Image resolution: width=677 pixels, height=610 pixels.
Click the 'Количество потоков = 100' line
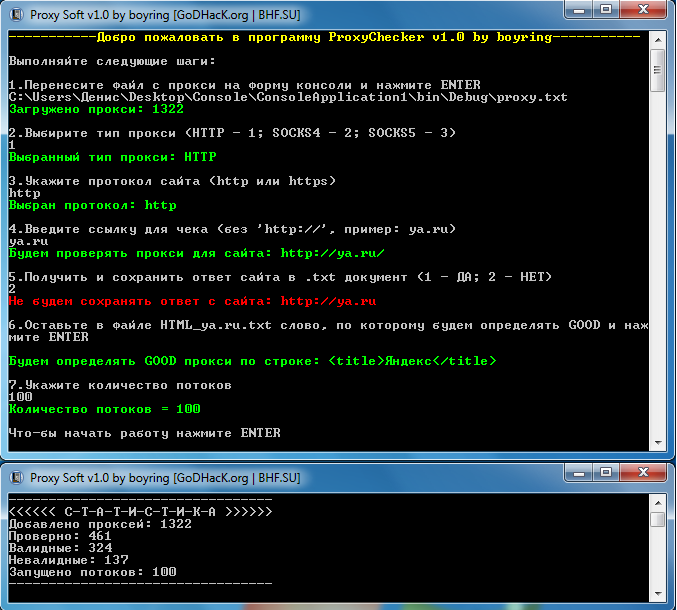coord(104,409)
